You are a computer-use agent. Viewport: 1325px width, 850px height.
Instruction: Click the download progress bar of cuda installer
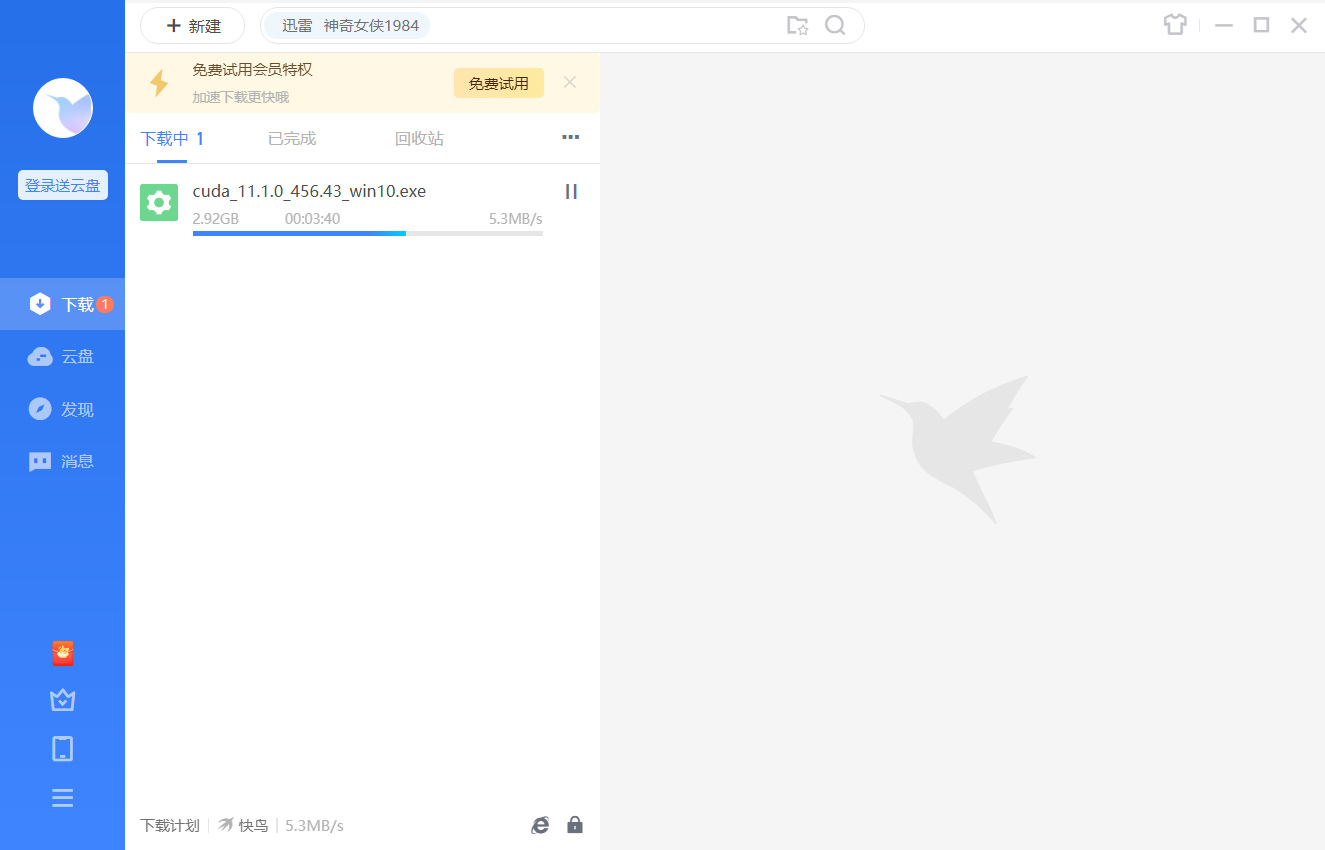tap(367, 233)
